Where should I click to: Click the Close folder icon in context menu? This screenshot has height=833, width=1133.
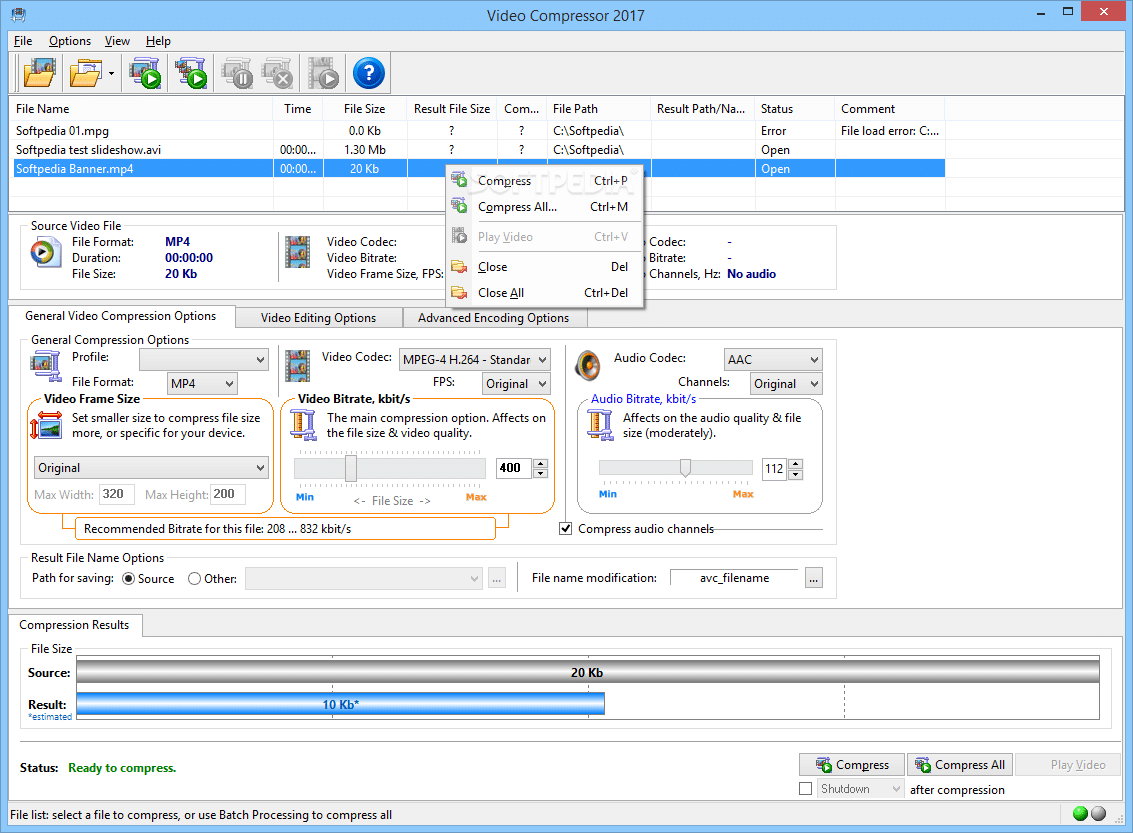pyautogui.click(x=459, y=267)
